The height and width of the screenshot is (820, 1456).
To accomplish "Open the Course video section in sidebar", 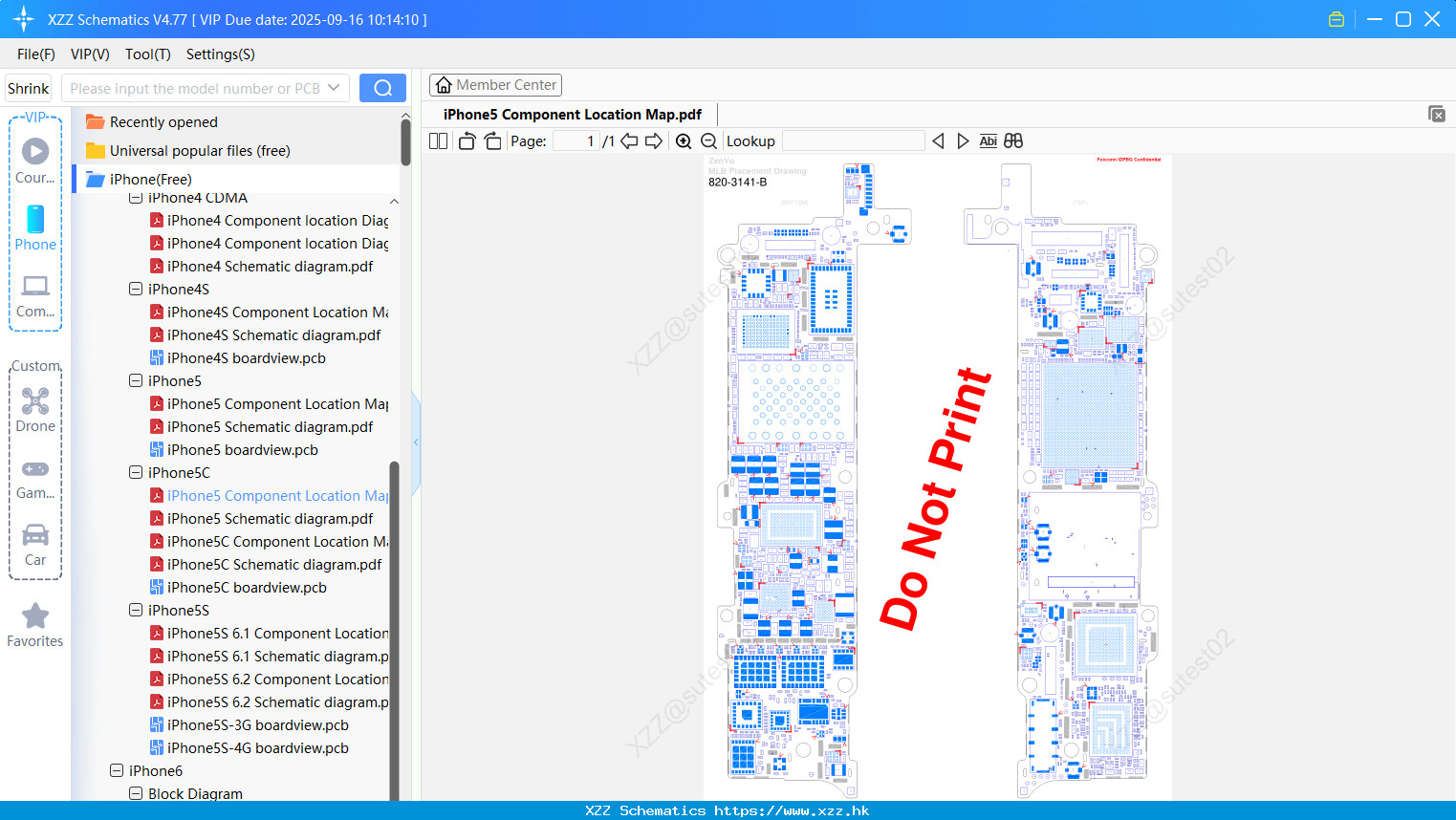I will click(x=35, y=161).
